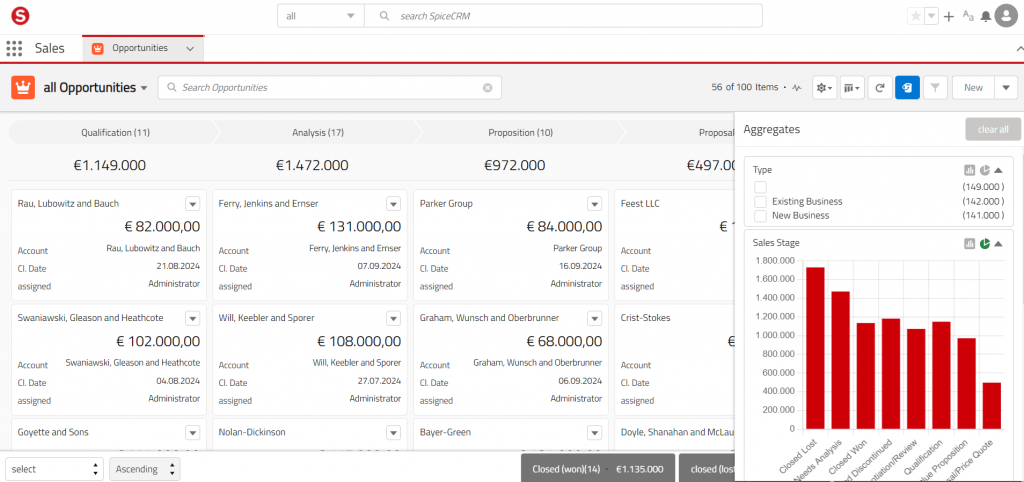Show Sales Stage aggregate as bar chart
Screen dimensions: 1024x482
[x=969, y=244]
